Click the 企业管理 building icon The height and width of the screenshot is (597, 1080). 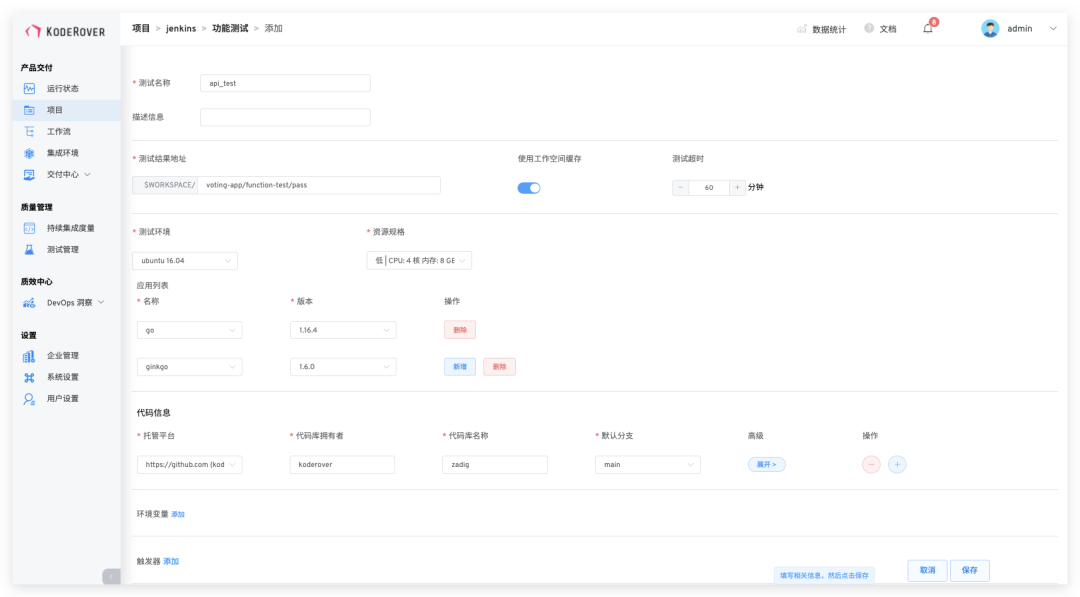[29, 356]
